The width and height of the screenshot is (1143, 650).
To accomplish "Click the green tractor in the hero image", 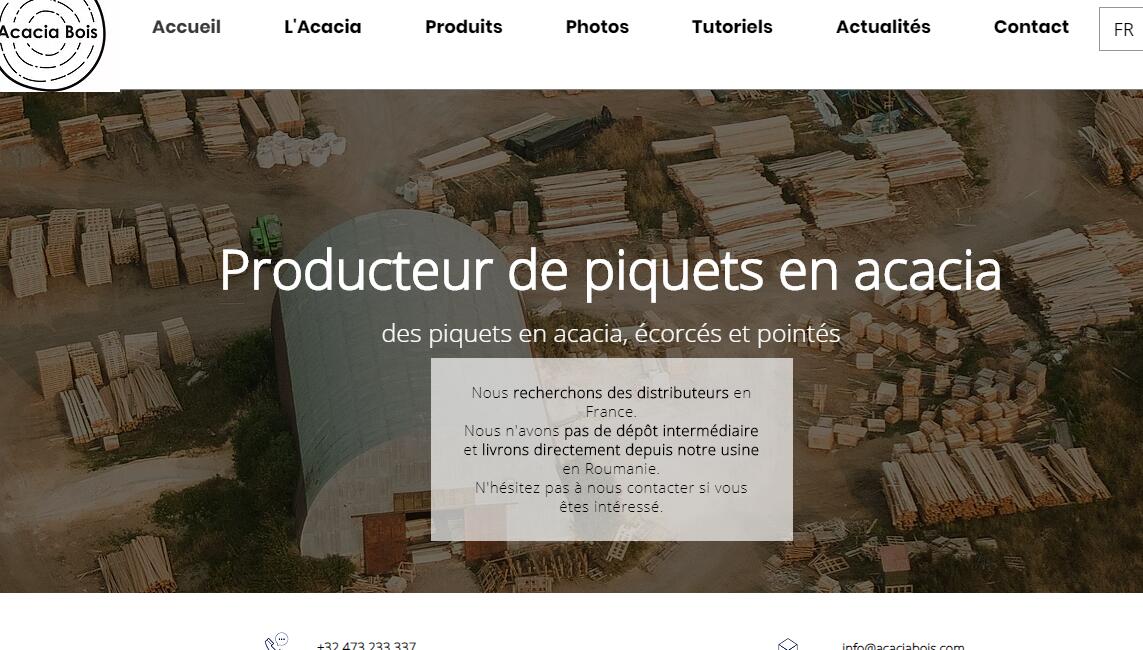I will pyautogui.click(x=266, y=234).
